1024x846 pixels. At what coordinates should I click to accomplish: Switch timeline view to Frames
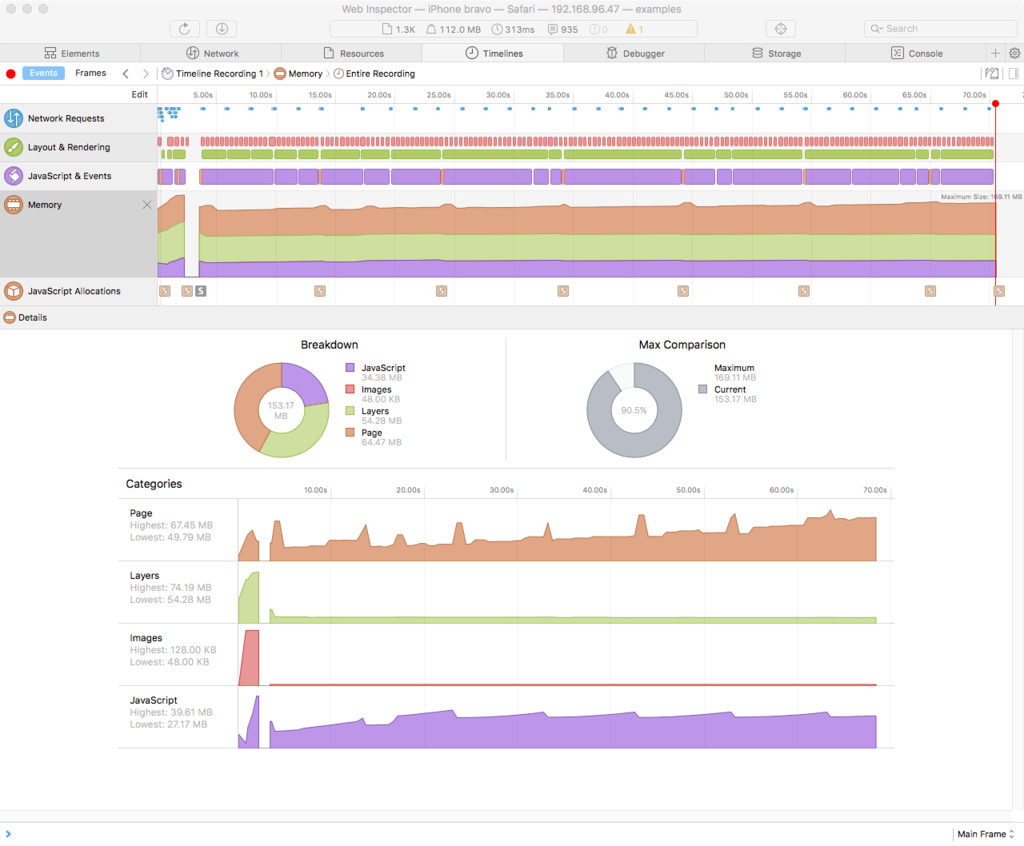pos(91,73)
